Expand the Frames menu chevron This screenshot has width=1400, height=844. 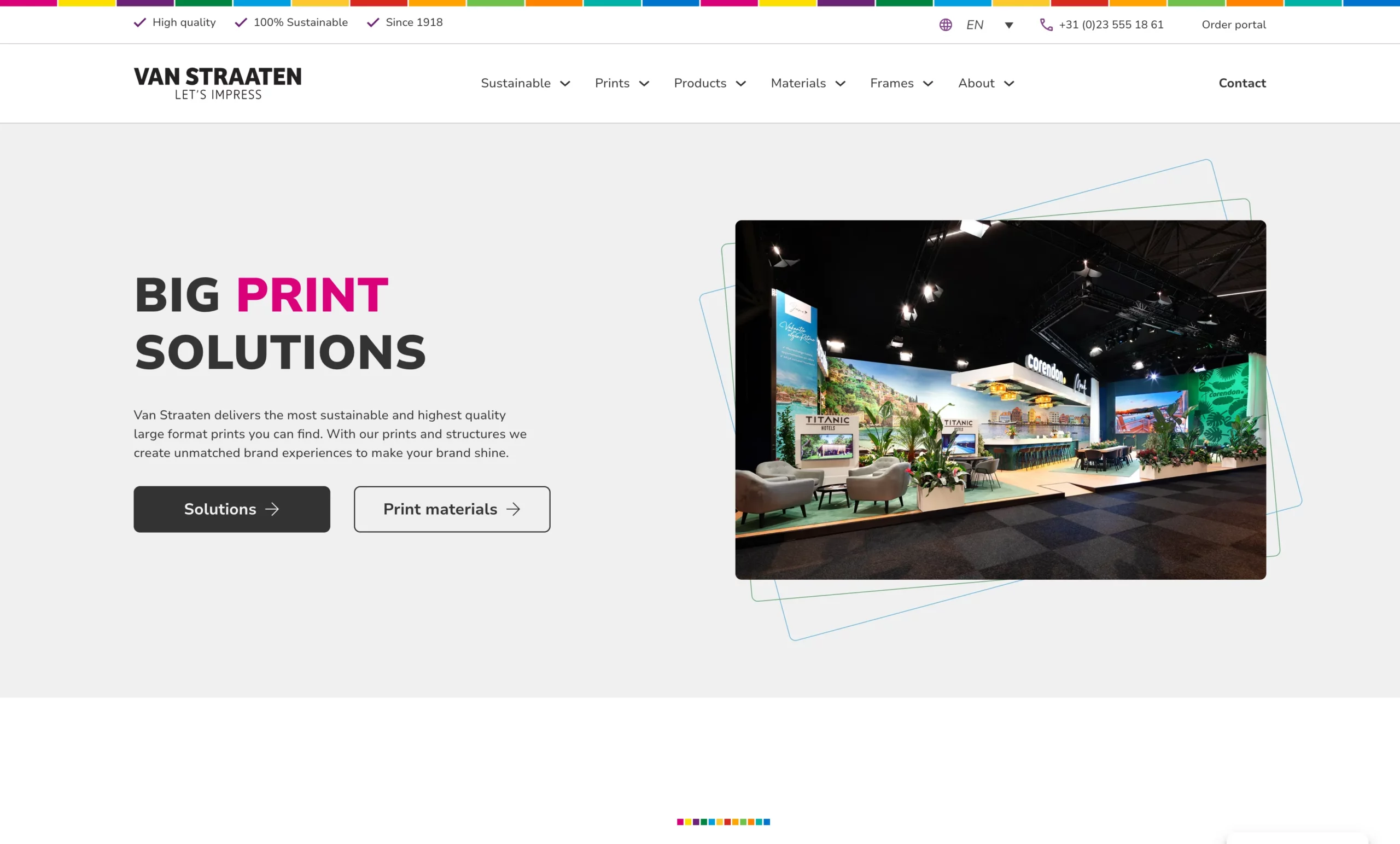point(928,84)
